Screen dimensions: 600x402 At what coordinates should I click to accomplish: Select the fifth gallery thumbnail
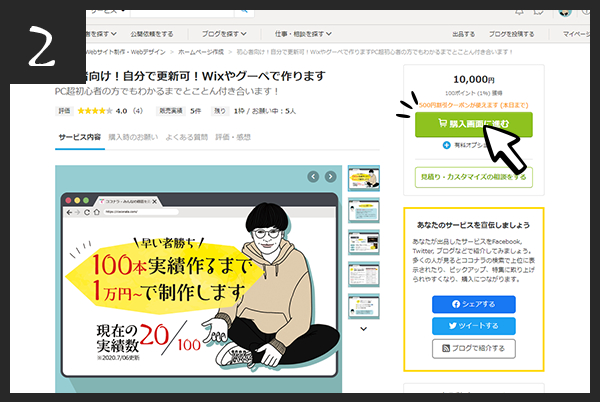(x=364, y=306)
